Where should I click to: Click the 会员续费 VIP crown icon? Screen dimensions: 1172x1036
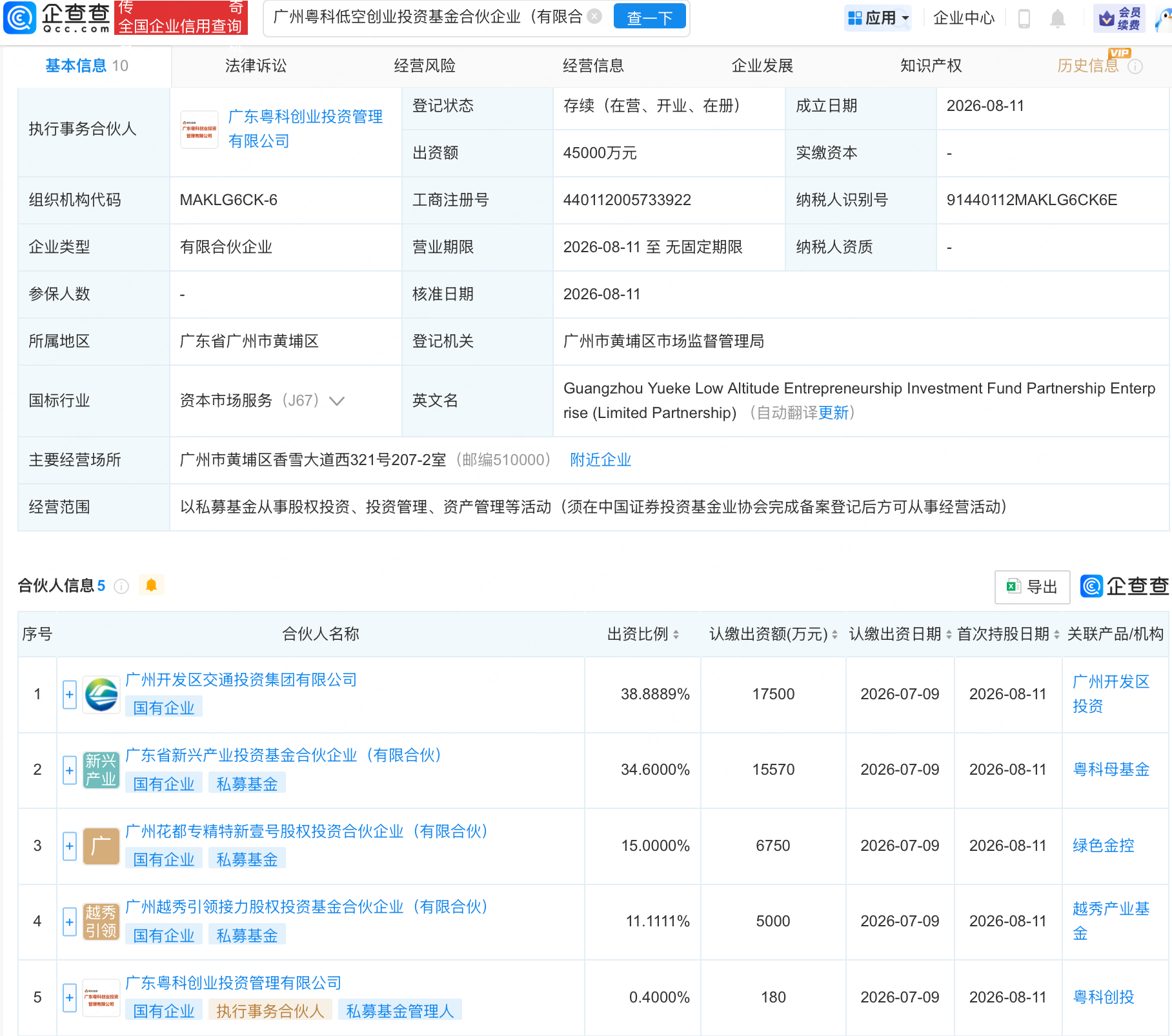[1120, 18]
